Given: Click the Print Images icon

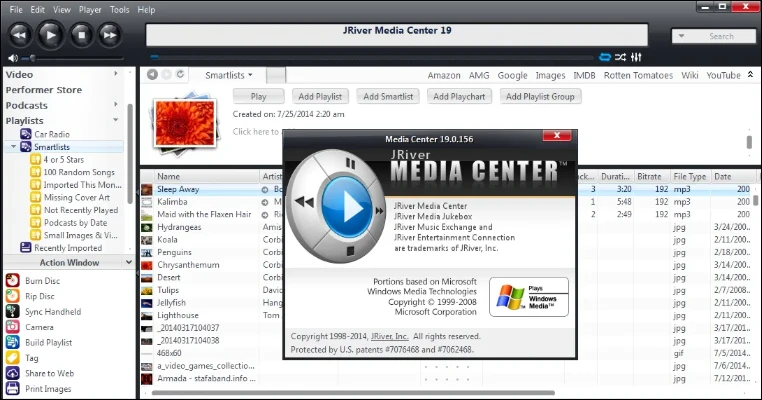Looking at the screenshot, I should point(13,389).
